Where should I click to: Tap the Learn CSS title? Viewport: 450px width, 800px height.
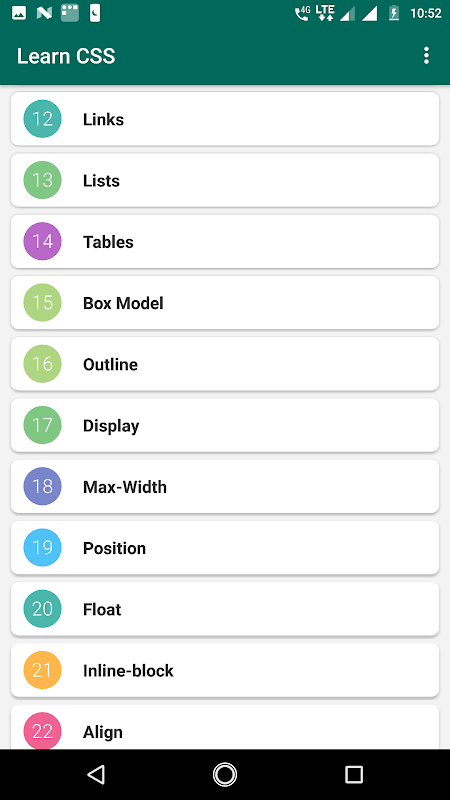[66, 56]
